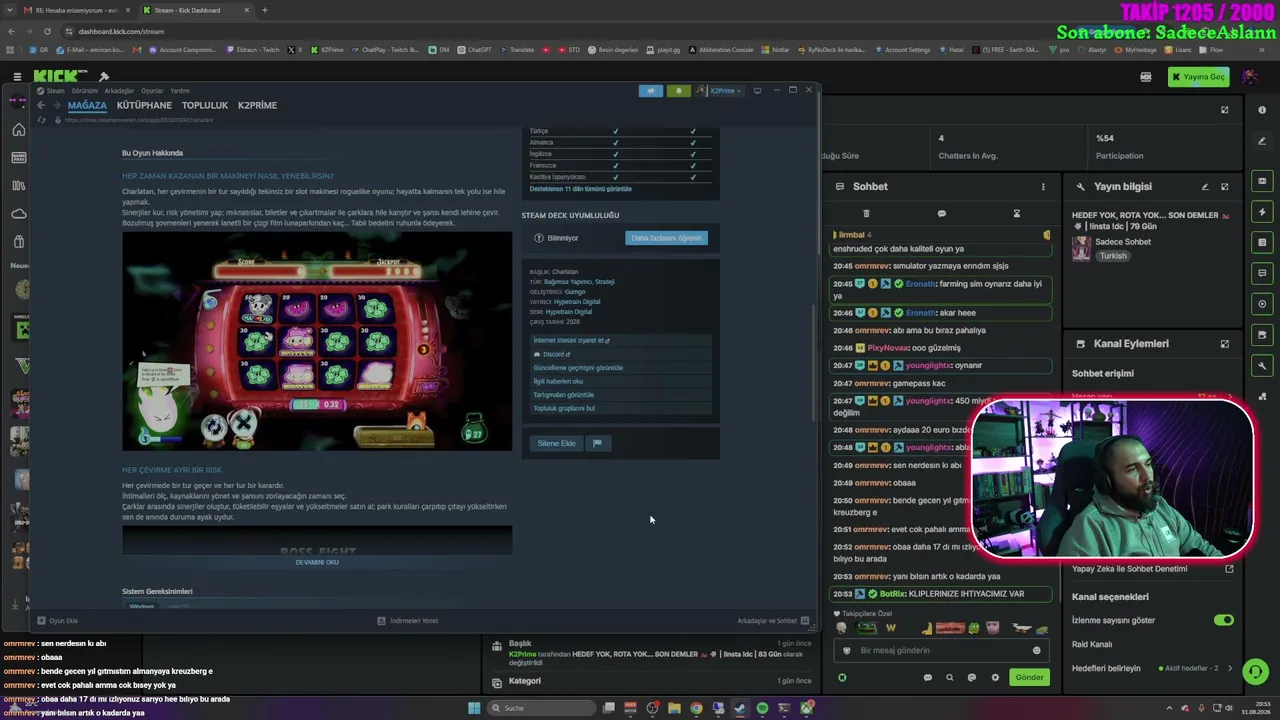Open the Windows Start menu

tap(474, 708)
